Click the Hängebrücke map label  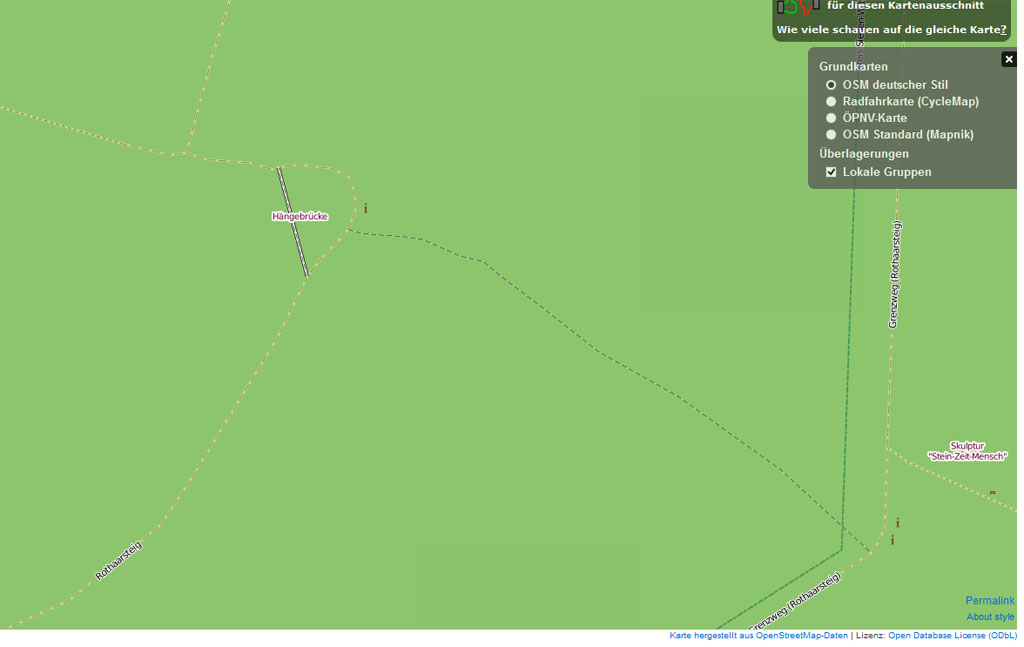tap(300, 216)
